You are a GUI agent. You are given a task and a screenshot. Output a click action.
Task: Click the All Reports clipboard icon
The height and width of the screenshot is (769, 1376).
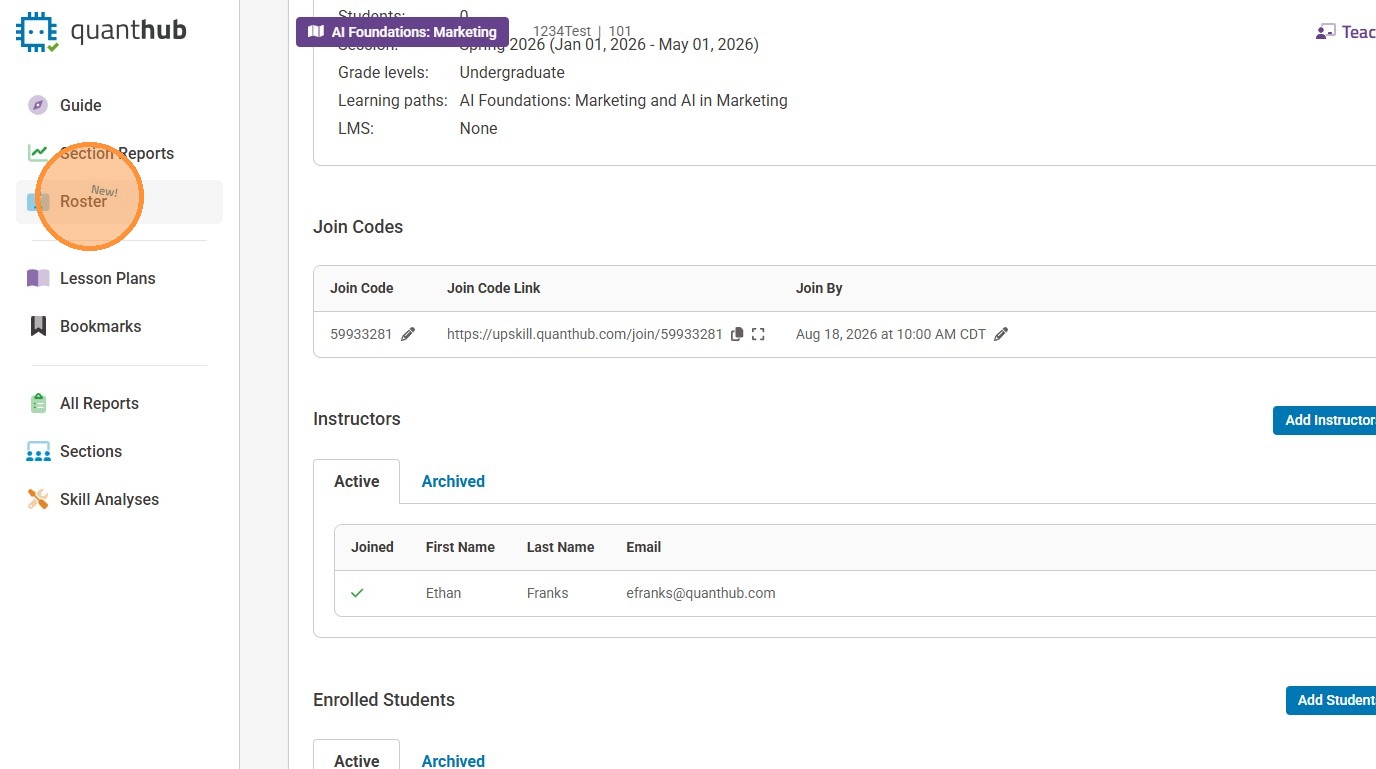[x=38, y=403]
